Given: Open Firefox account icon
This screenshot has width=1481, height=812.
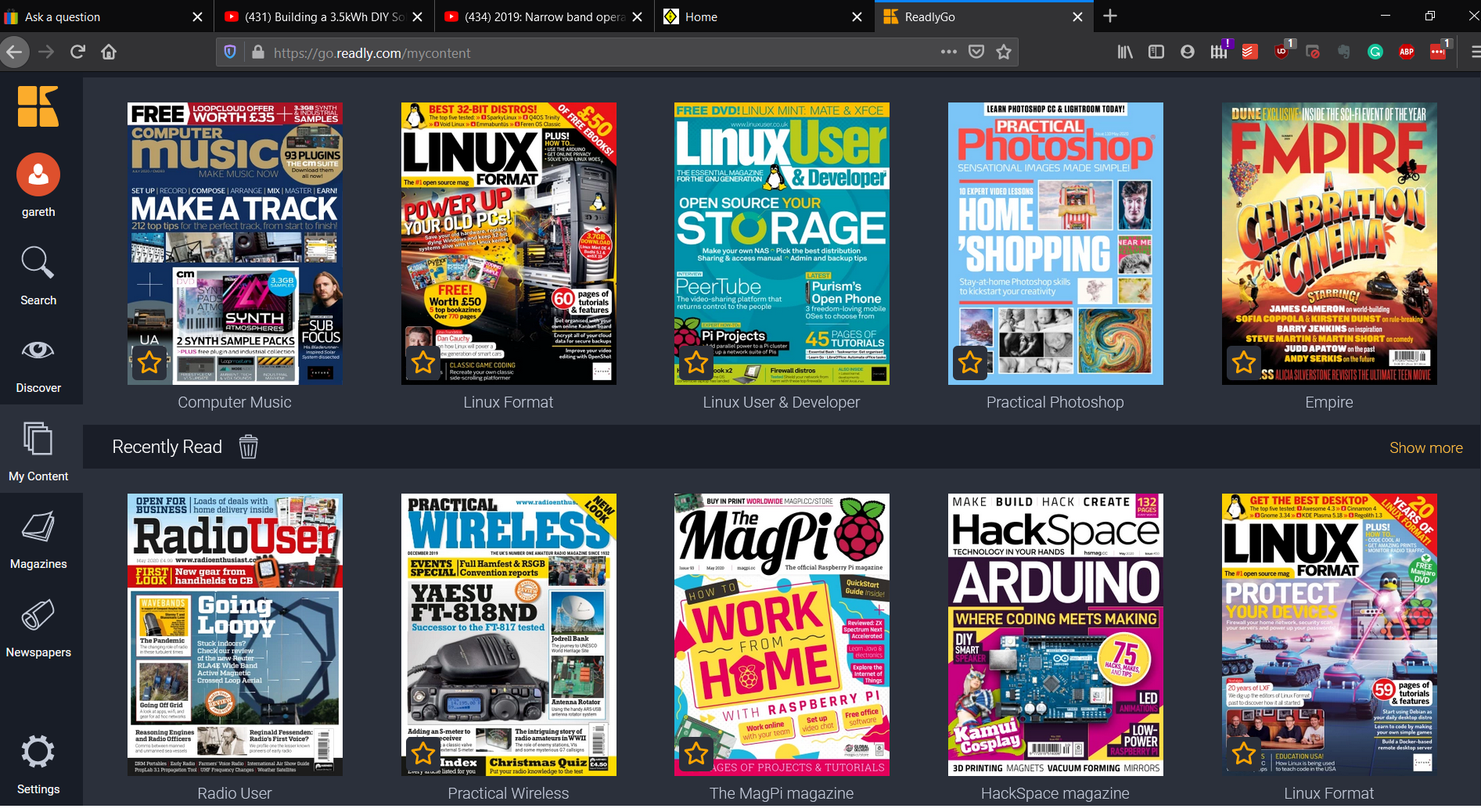Looking at the screenshot, I should 1188,52.
